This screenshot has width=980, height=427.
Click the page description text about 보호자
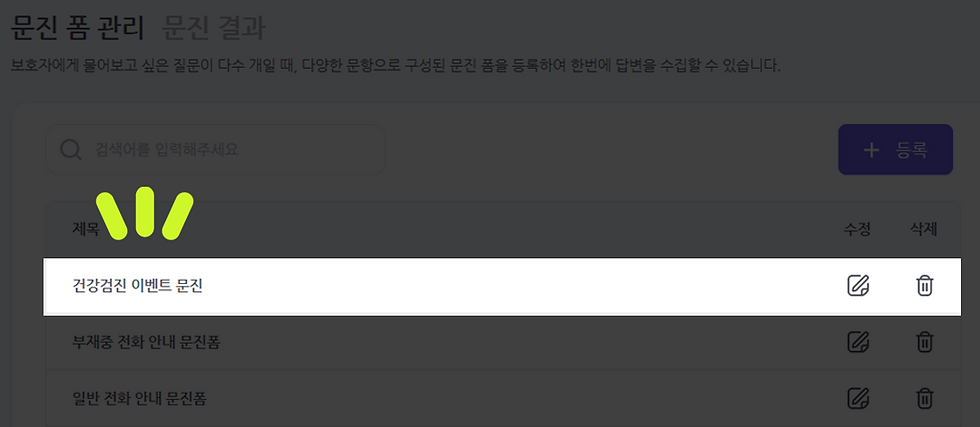pos(396,66)
